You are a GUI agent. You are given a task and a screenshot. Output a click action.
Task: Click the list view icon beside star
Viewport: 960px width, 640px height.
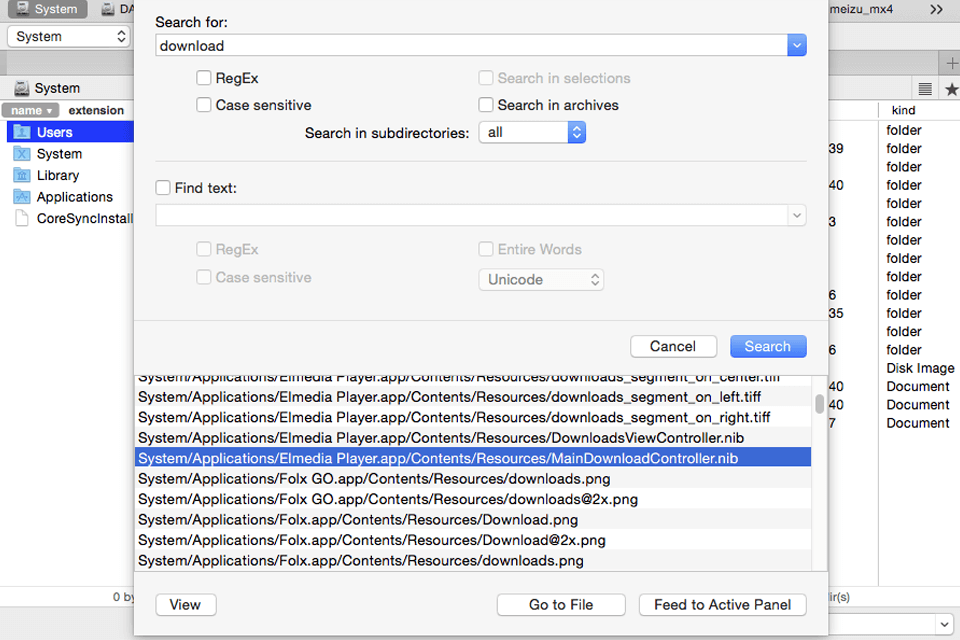pos(925,89)
